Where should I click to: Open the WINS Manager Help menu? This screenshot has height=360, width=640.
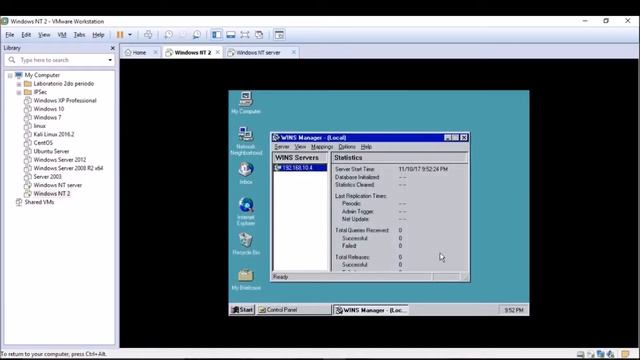(x=366, y=147)
